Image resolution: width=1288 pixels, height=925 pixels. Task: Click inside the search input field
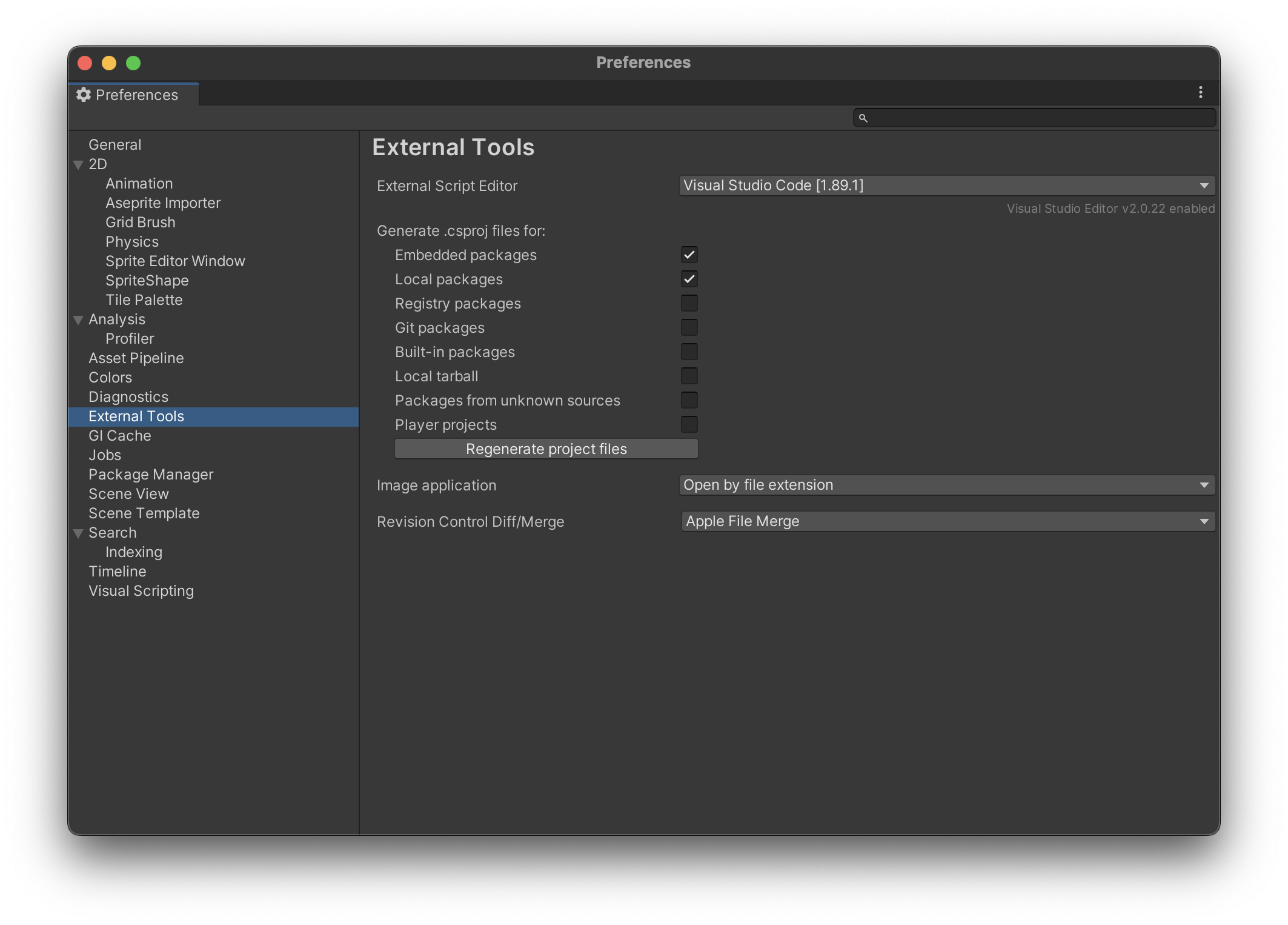(x=1030, y=118)
